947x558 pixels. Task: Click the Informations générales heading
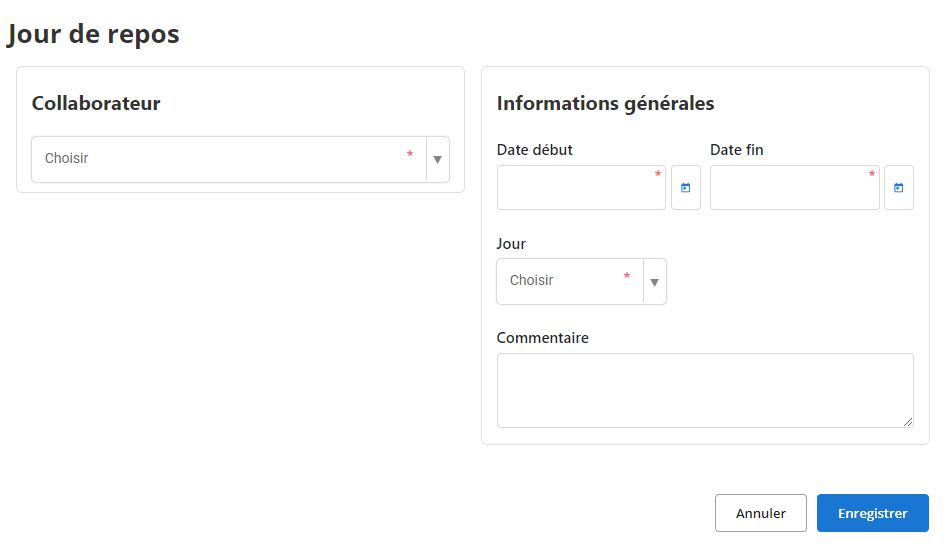(x=605, y=103)
